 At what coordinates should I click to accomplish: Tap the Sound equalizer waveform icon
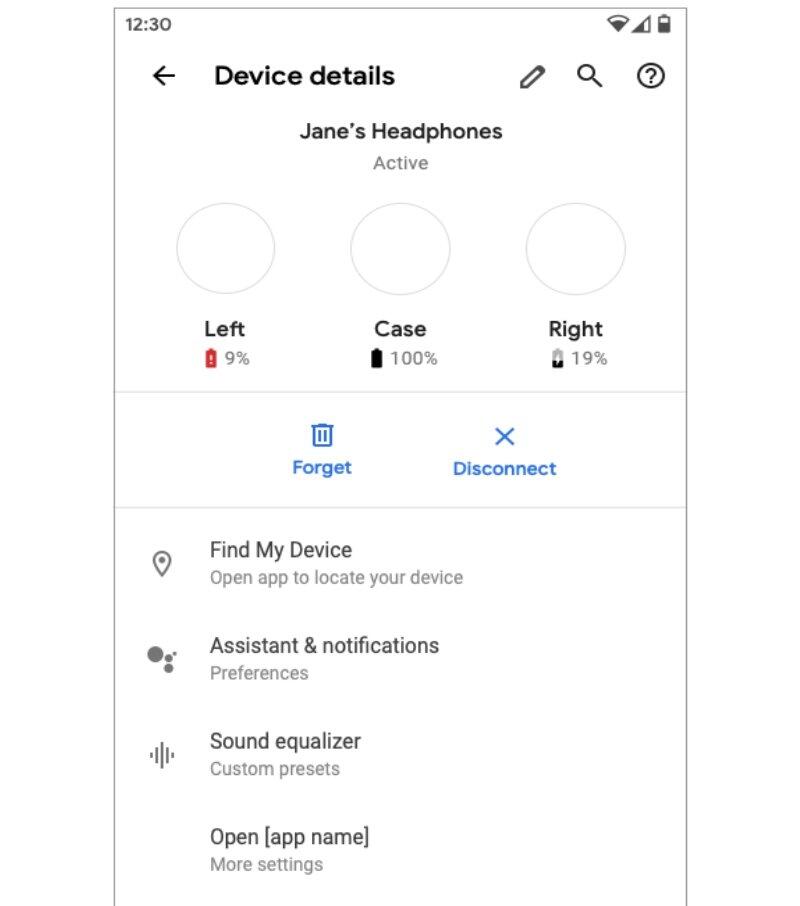pyautogui.click(x=162, y=755)
